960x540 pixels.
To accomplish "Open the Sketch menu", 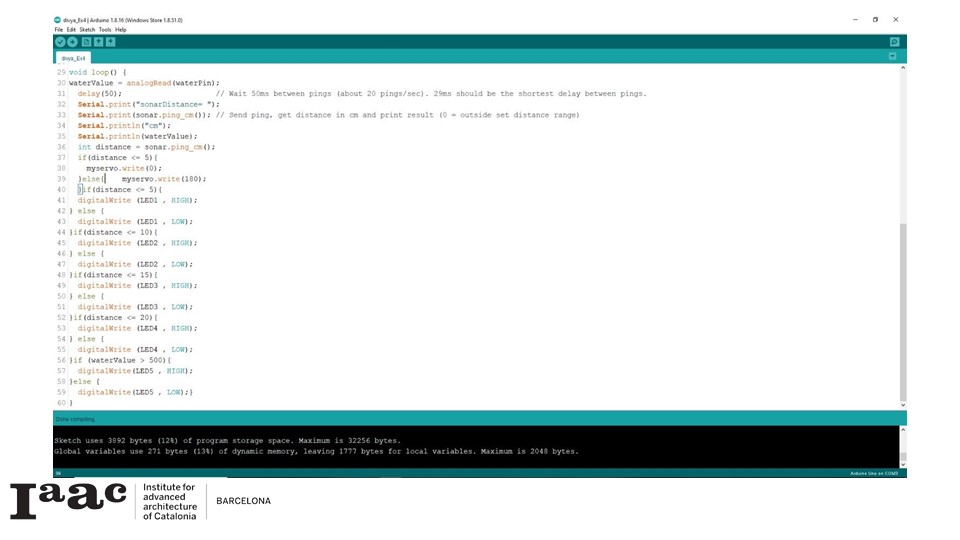I will click(87, 30).
